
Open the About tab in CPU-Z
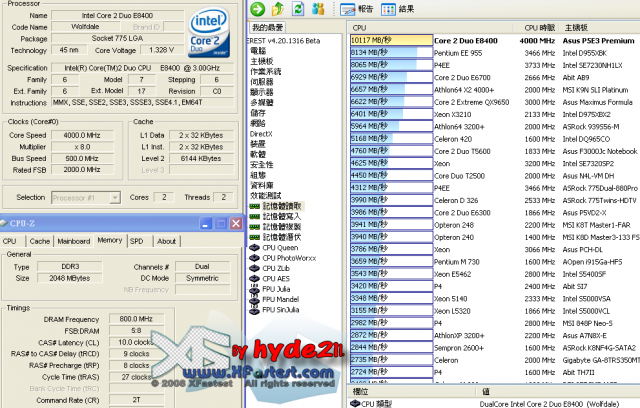pos(167,241)
